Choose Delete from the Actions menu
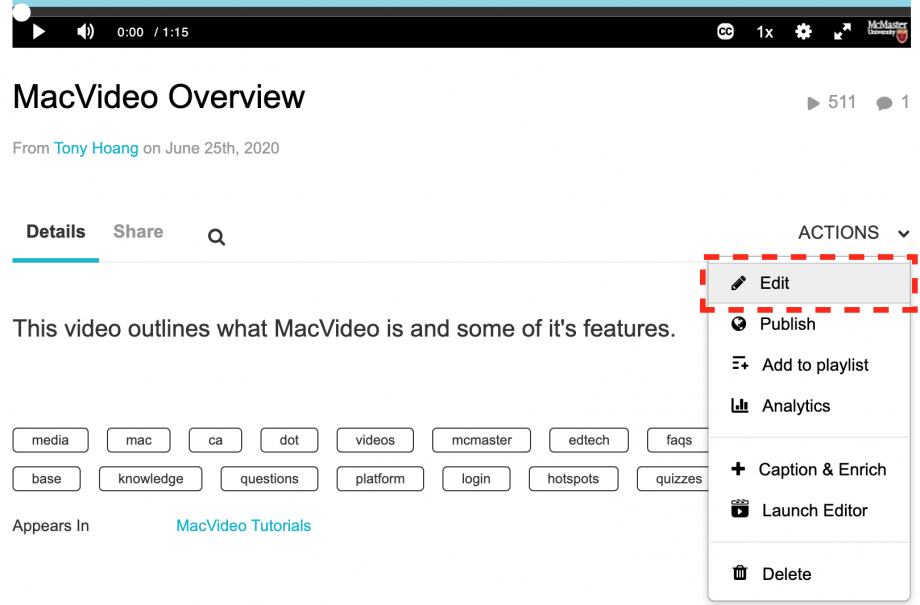 click(809, 574)
